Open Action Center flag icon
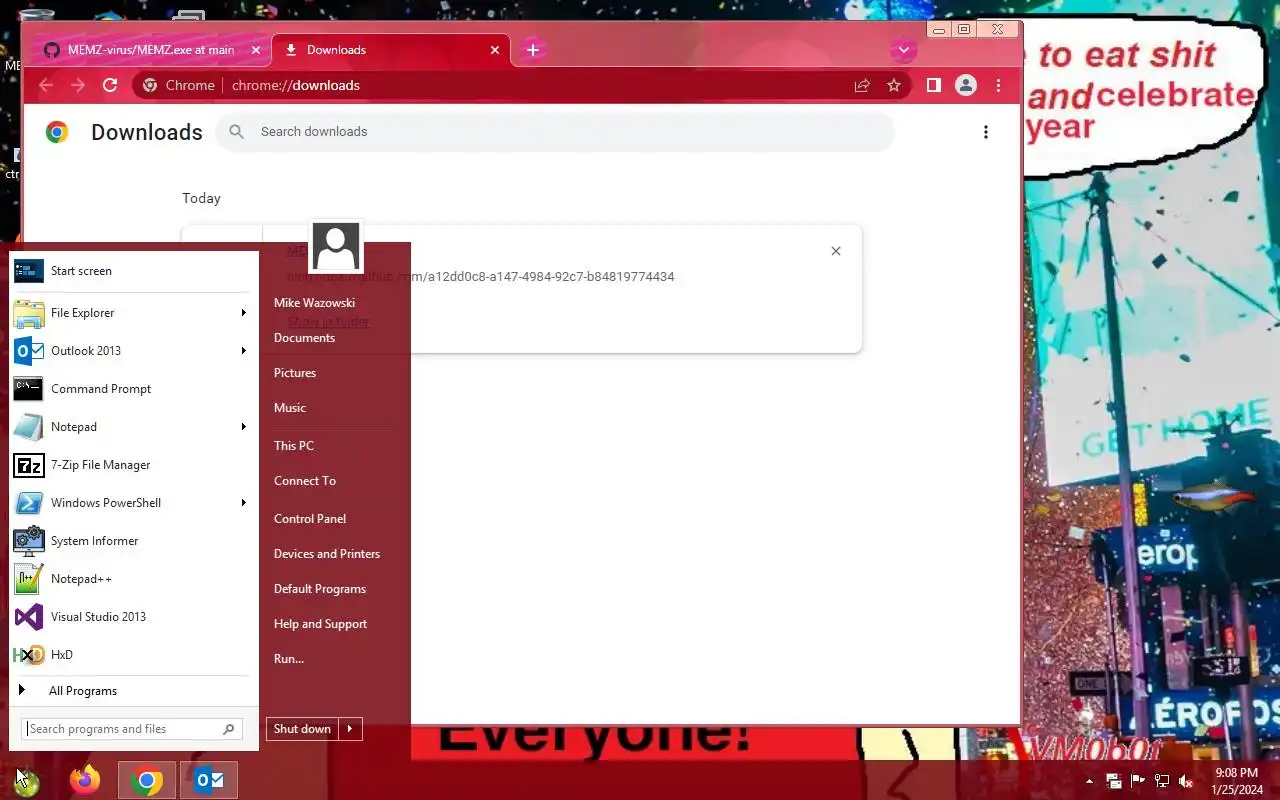The image size is (1280, 800). [x=1138, y=781]
